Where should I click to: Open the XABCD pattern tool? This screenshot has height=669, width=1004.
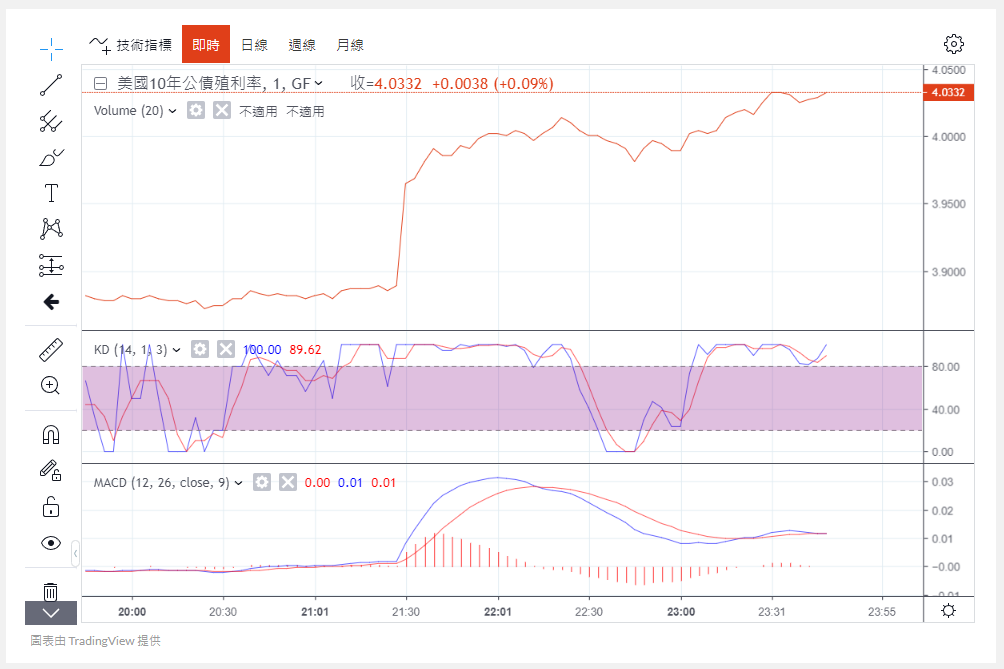51,228
